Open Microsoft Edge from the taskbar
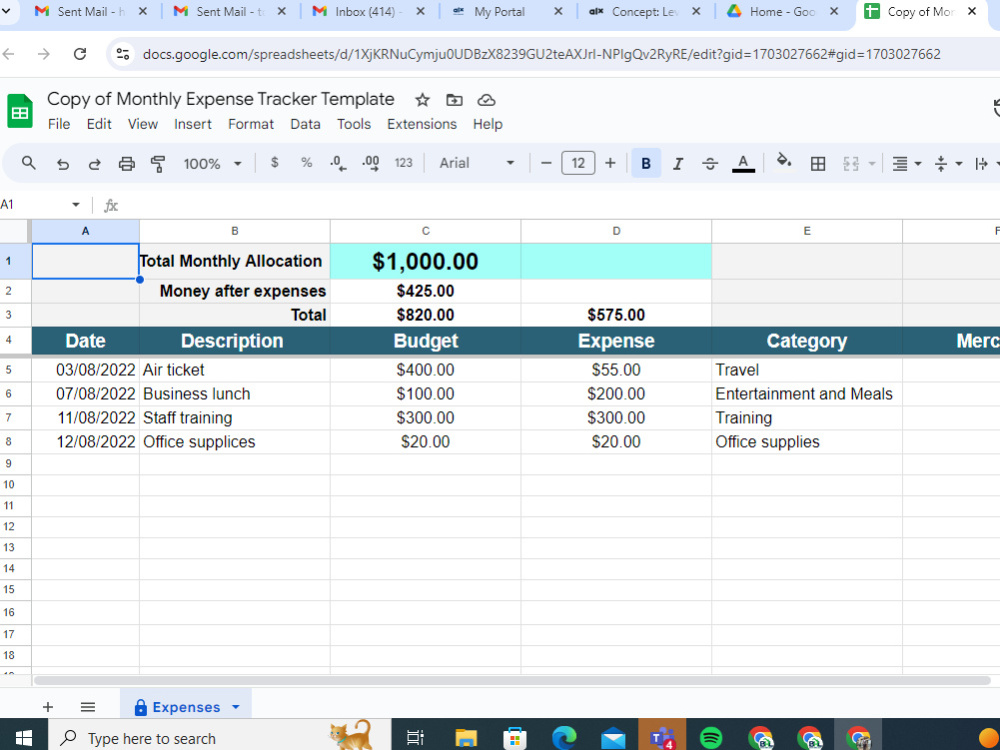The height and width of the screenshot is (750, 1000). tap(564, 738)
